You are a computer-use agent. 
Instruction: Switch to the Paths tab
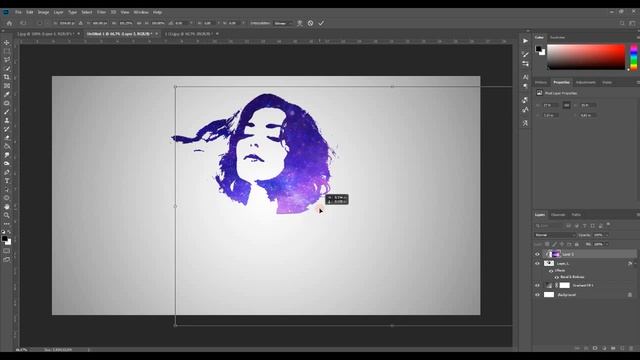576,215
